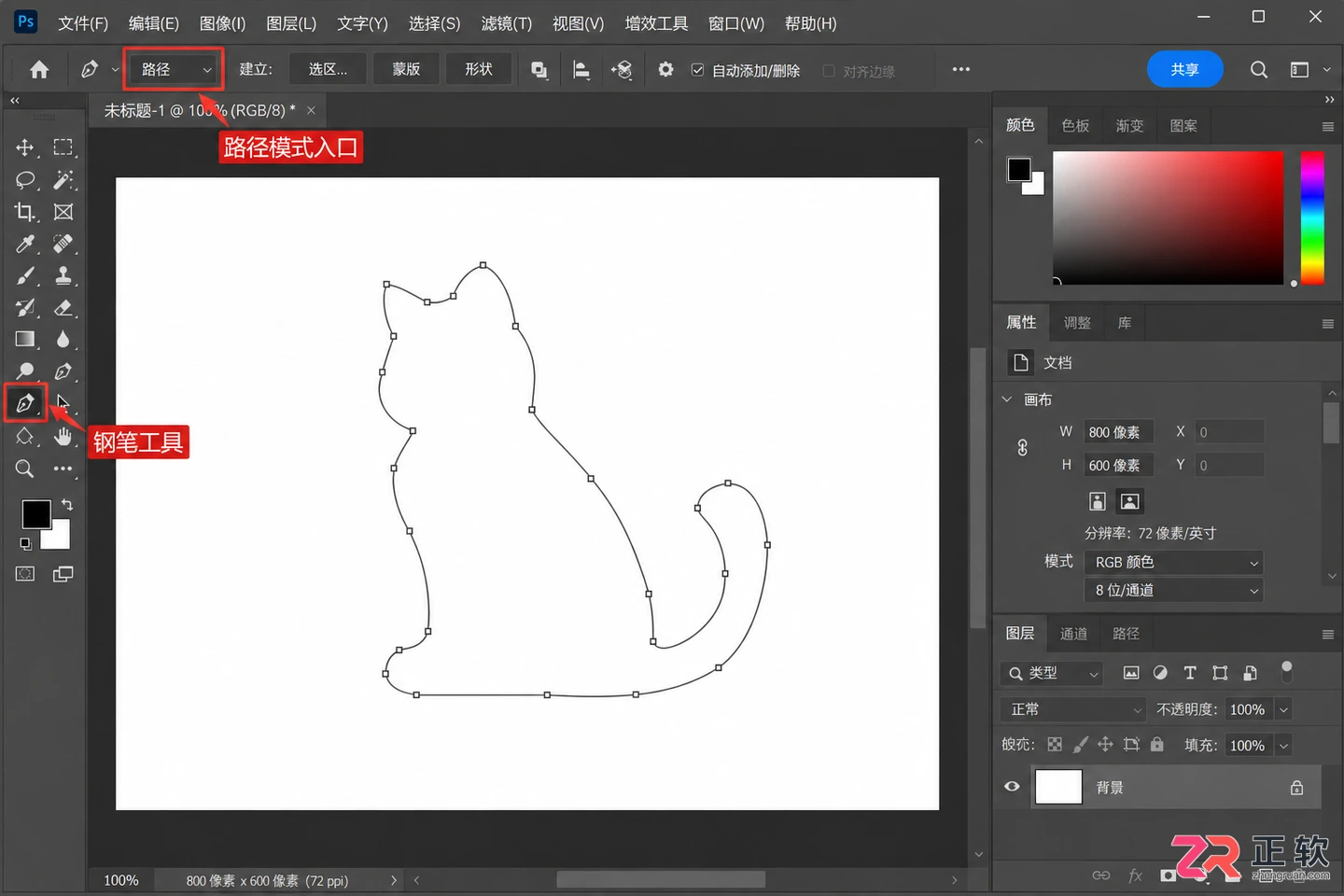Viewport: 1344px width, 896px height.
Task: Pick a color in the color field
Action: click(1168, 217)
